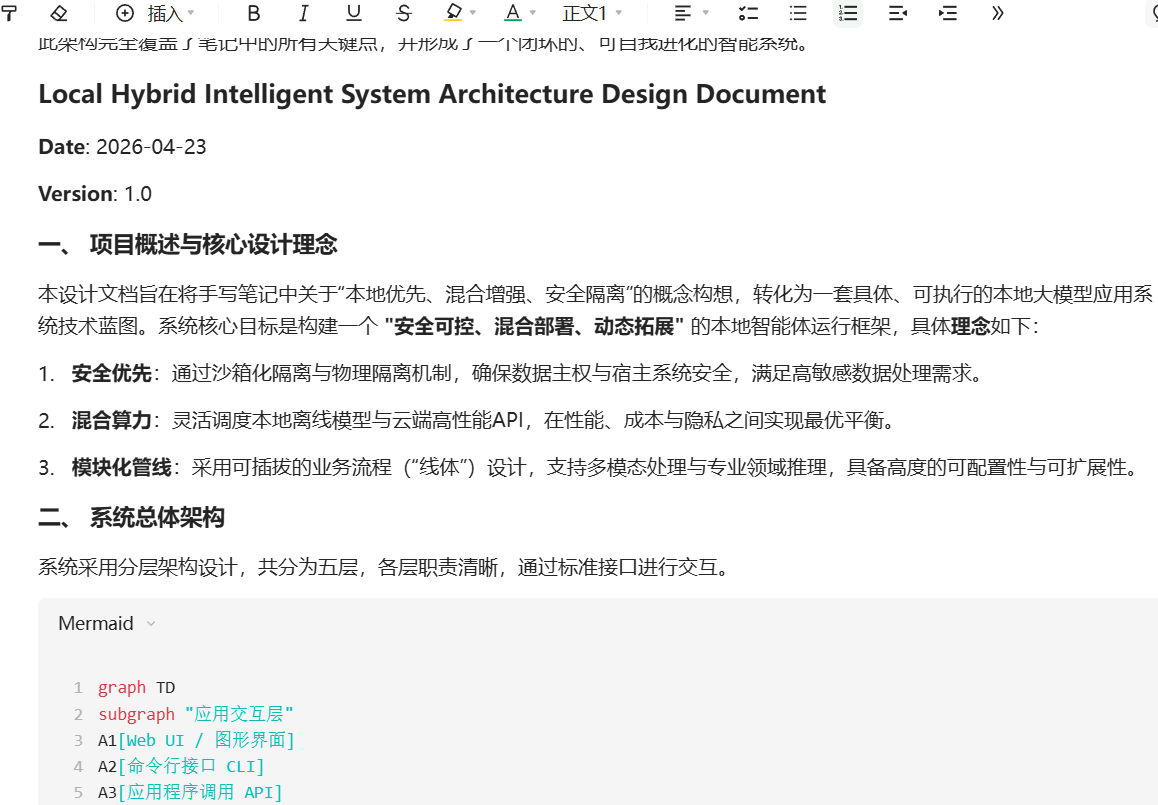Click heading 二、系统总体架构
Viewport: 1158px width, 805px height.
coord(131,517)
